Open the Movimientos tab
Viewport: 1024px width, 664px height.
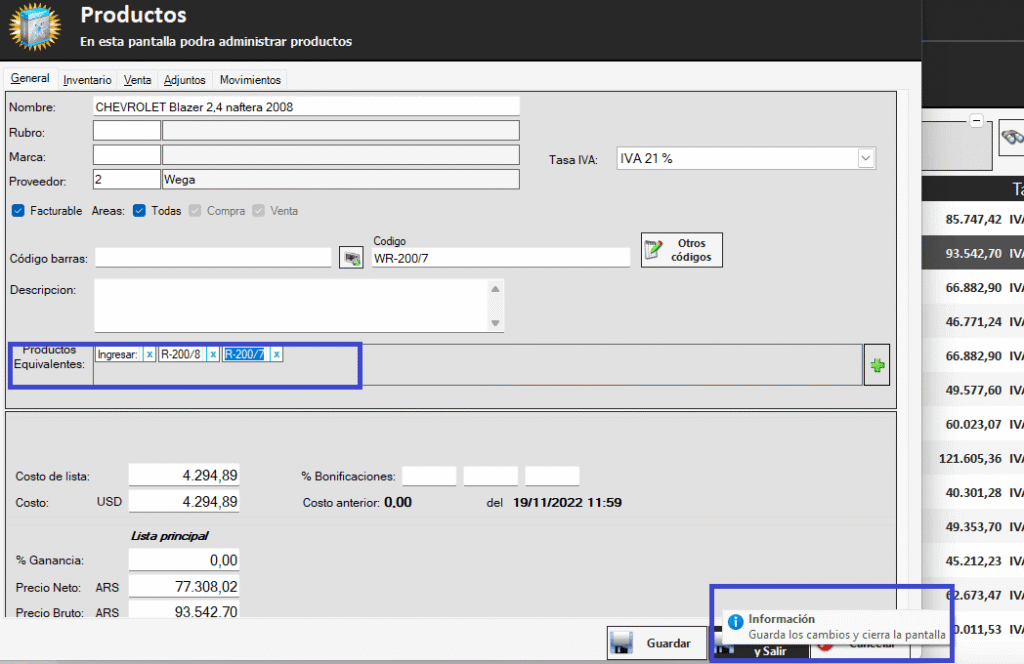click(x=250, y=80)
